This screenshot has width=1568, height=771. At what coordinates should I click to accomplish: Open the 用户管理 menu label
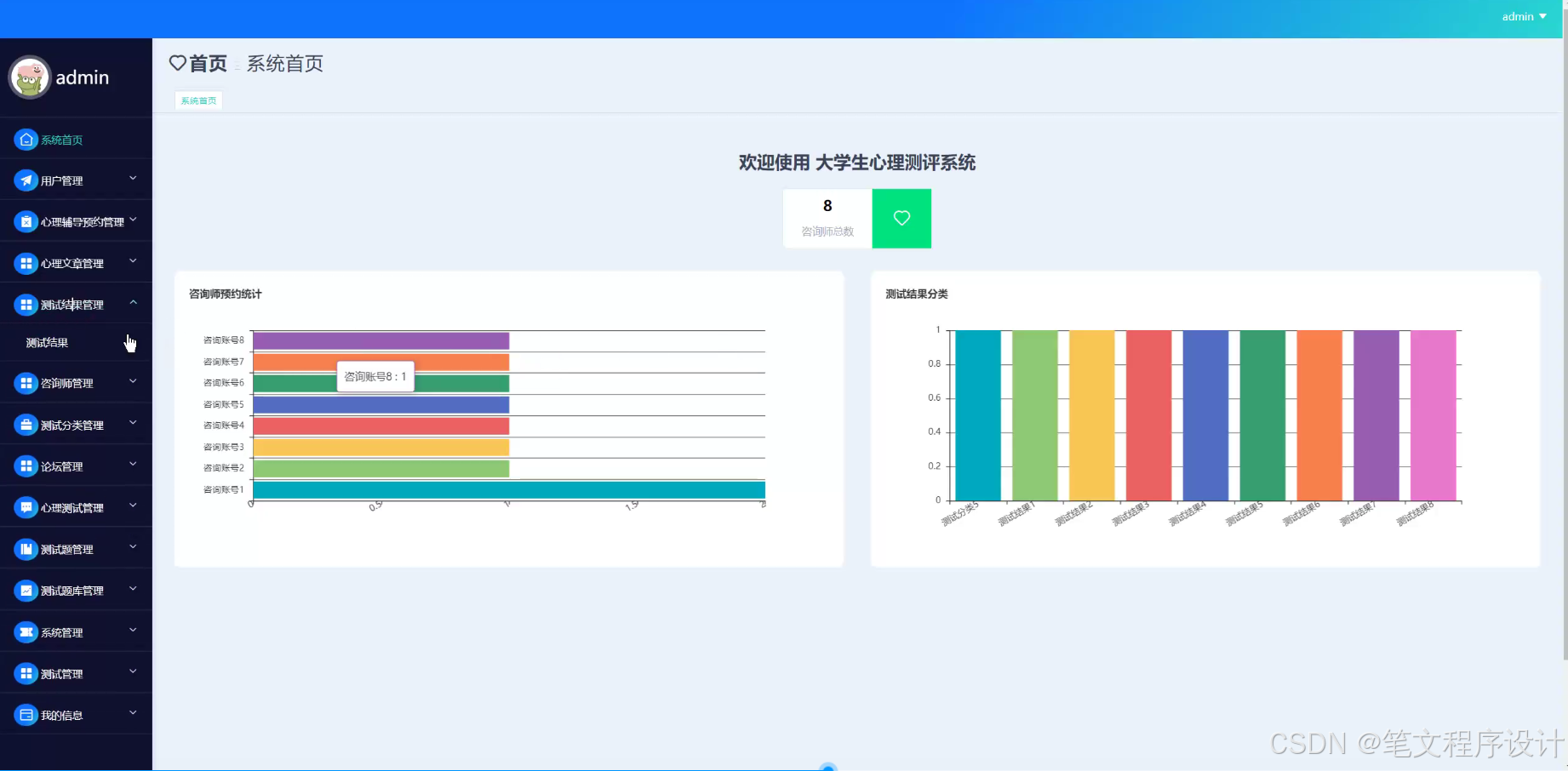tap(61, 181)
